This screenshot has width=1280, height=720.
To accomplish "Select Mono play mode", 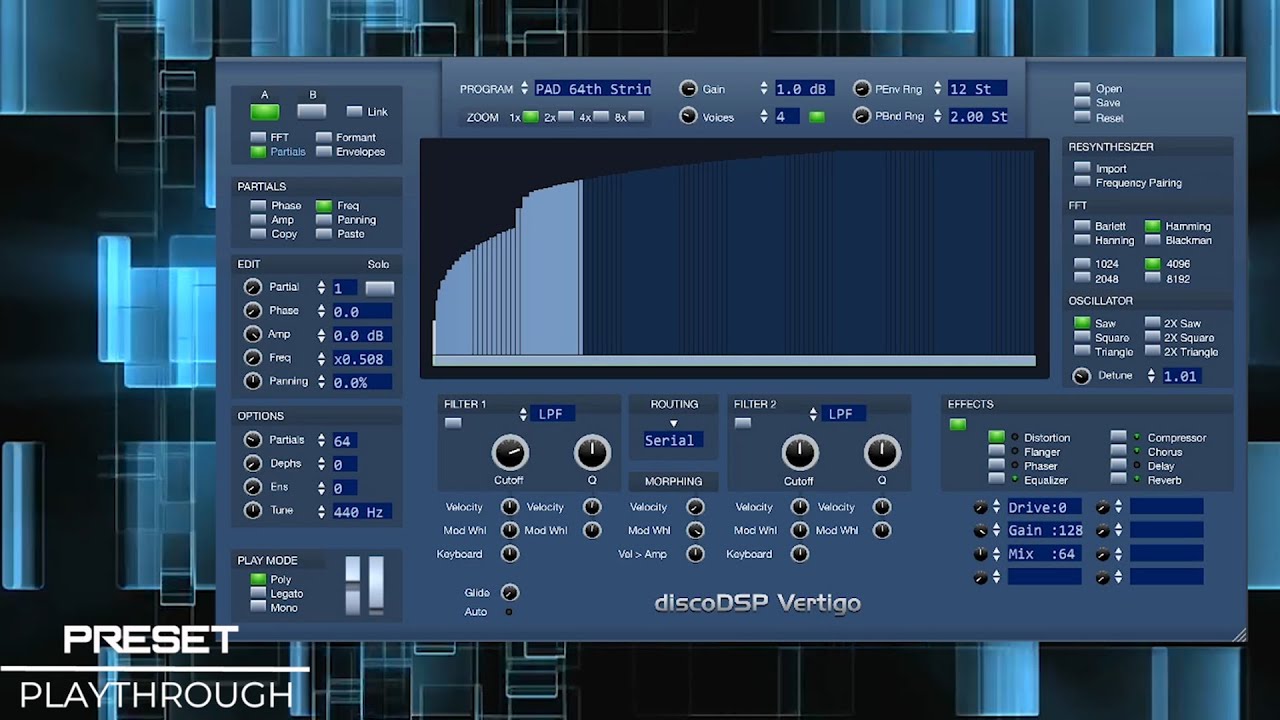I will pos(258,607).
